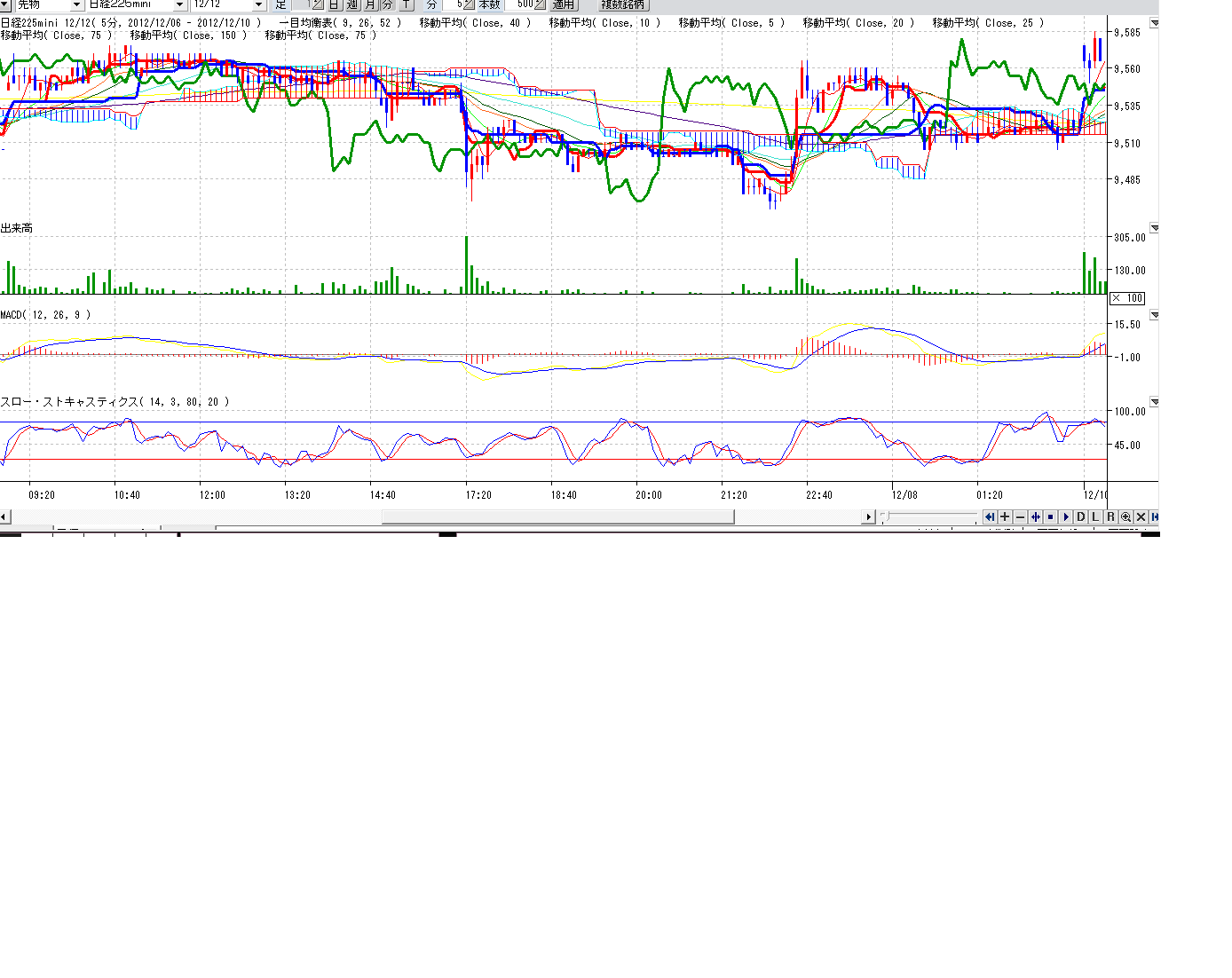Select the 月 (monthly) timeframe toggle

click(x=370, y=5)
